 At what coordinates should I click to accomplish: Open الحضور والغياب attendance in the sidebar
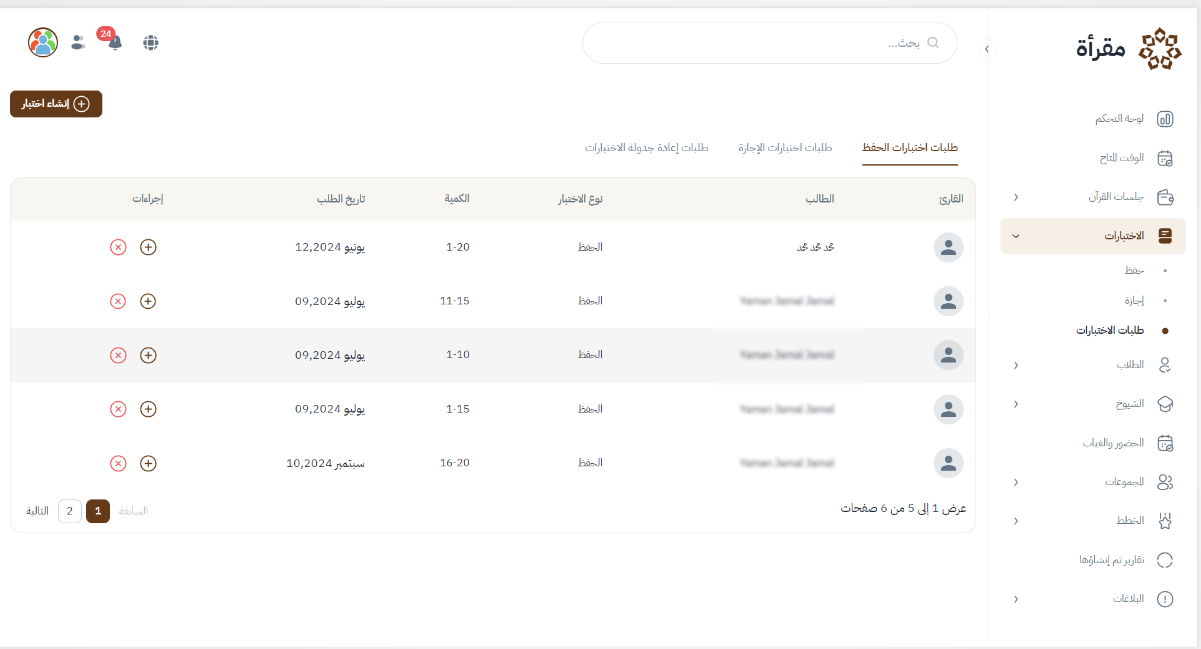[1116, 442]
